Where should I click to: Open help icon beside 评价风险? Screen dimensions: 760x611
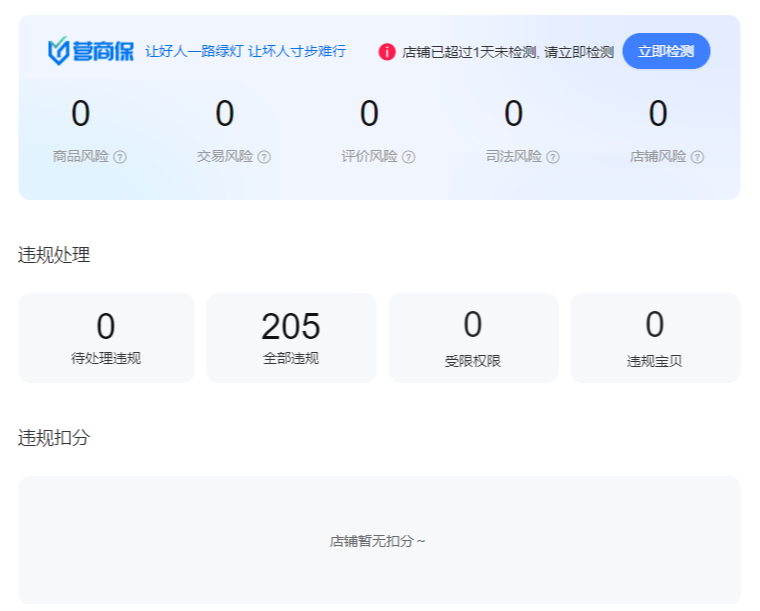(409, 157)
